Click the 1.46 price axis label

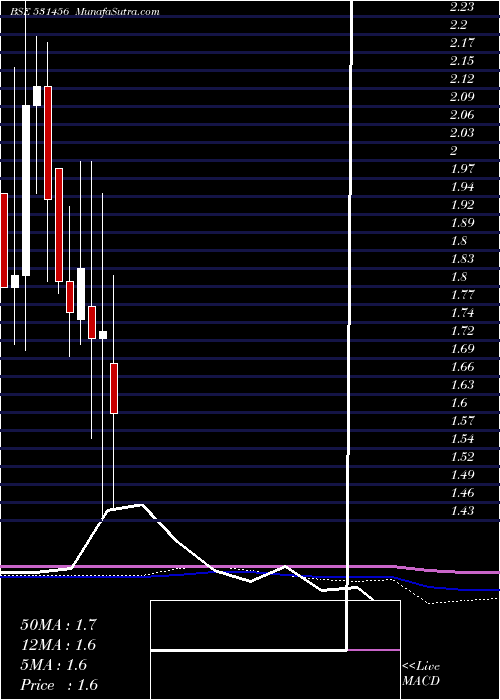click(x=462, y=493)
